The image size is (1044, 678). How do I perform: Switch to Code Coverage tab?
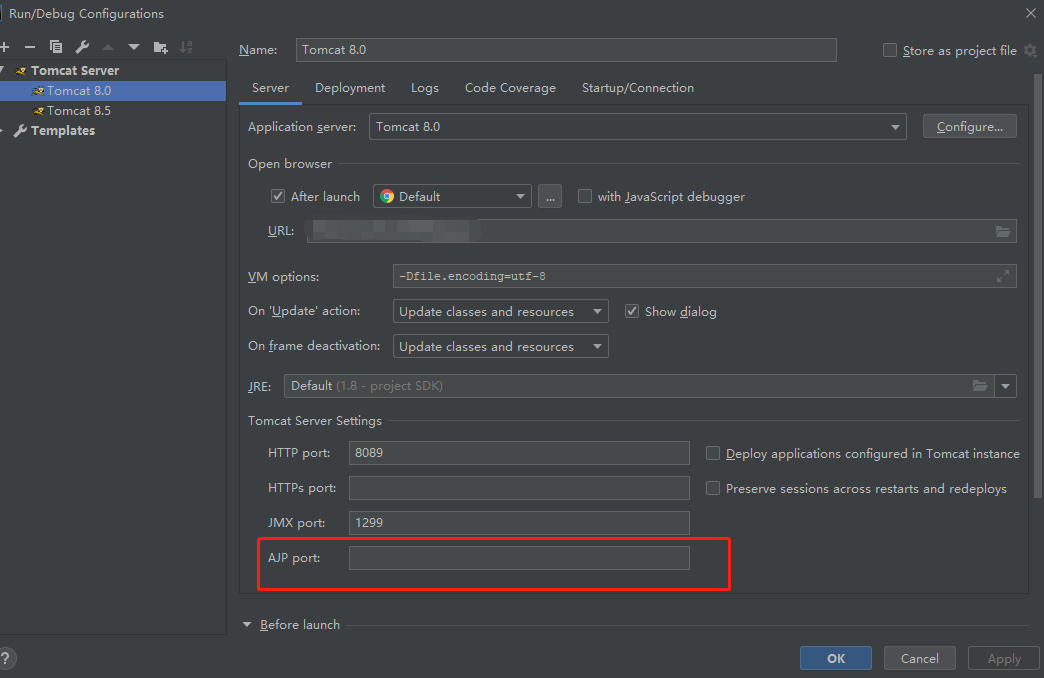tap(510, 88)
